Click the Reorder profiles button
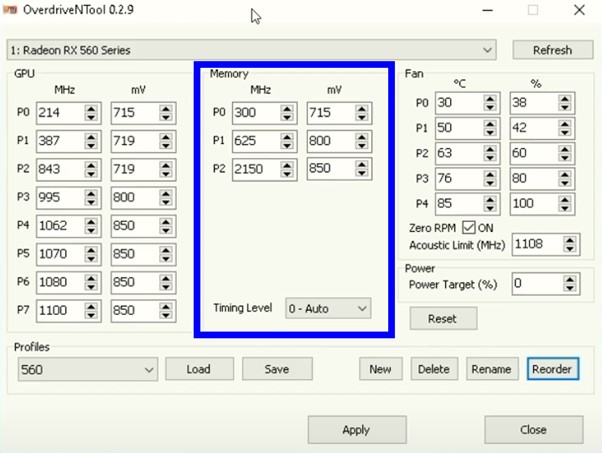Viewport: 602px width, 453px height. (x=552, y=369)
